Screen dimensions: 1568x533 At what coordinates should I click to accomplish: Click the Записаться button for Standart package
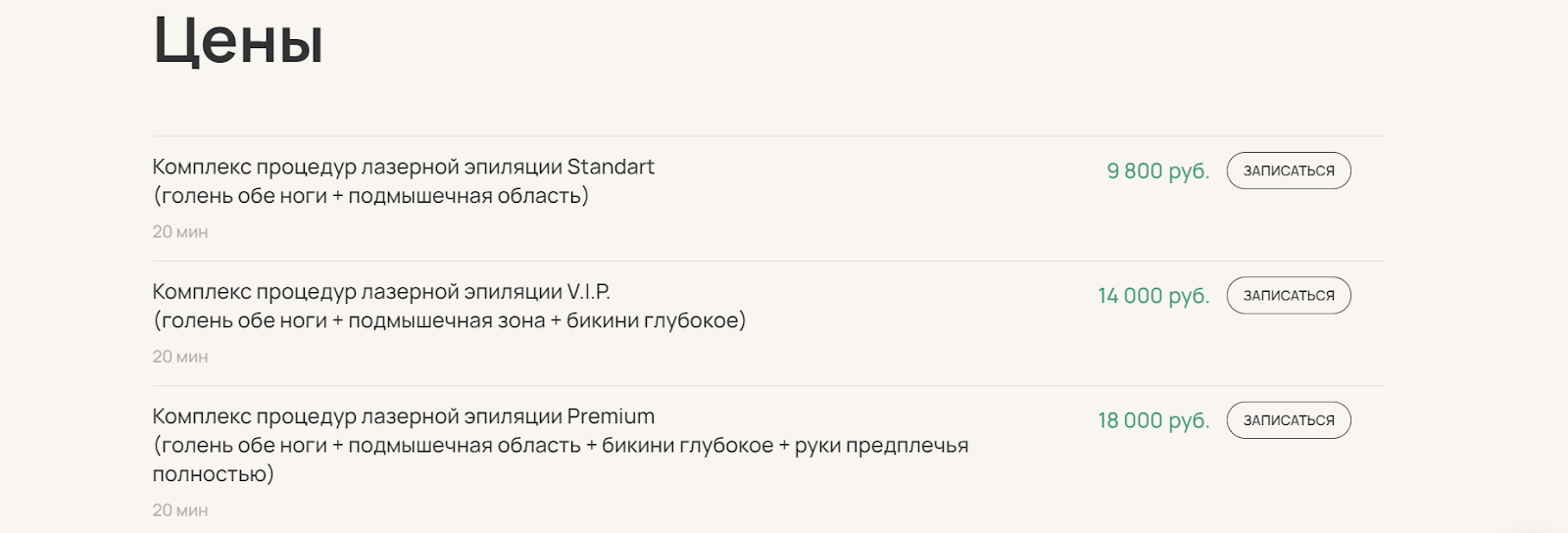[1288, 170]
